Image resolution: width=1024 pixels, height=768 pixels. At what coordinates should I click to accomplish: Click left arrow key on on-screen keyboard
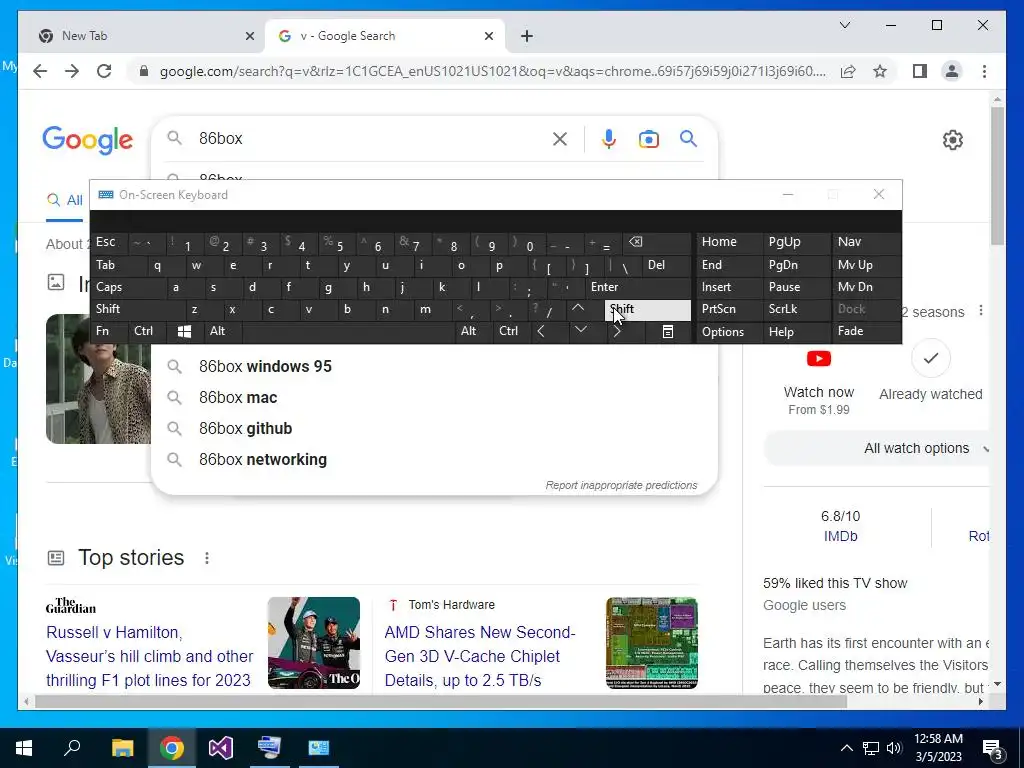pyautogui.click(x=541, y=331)
